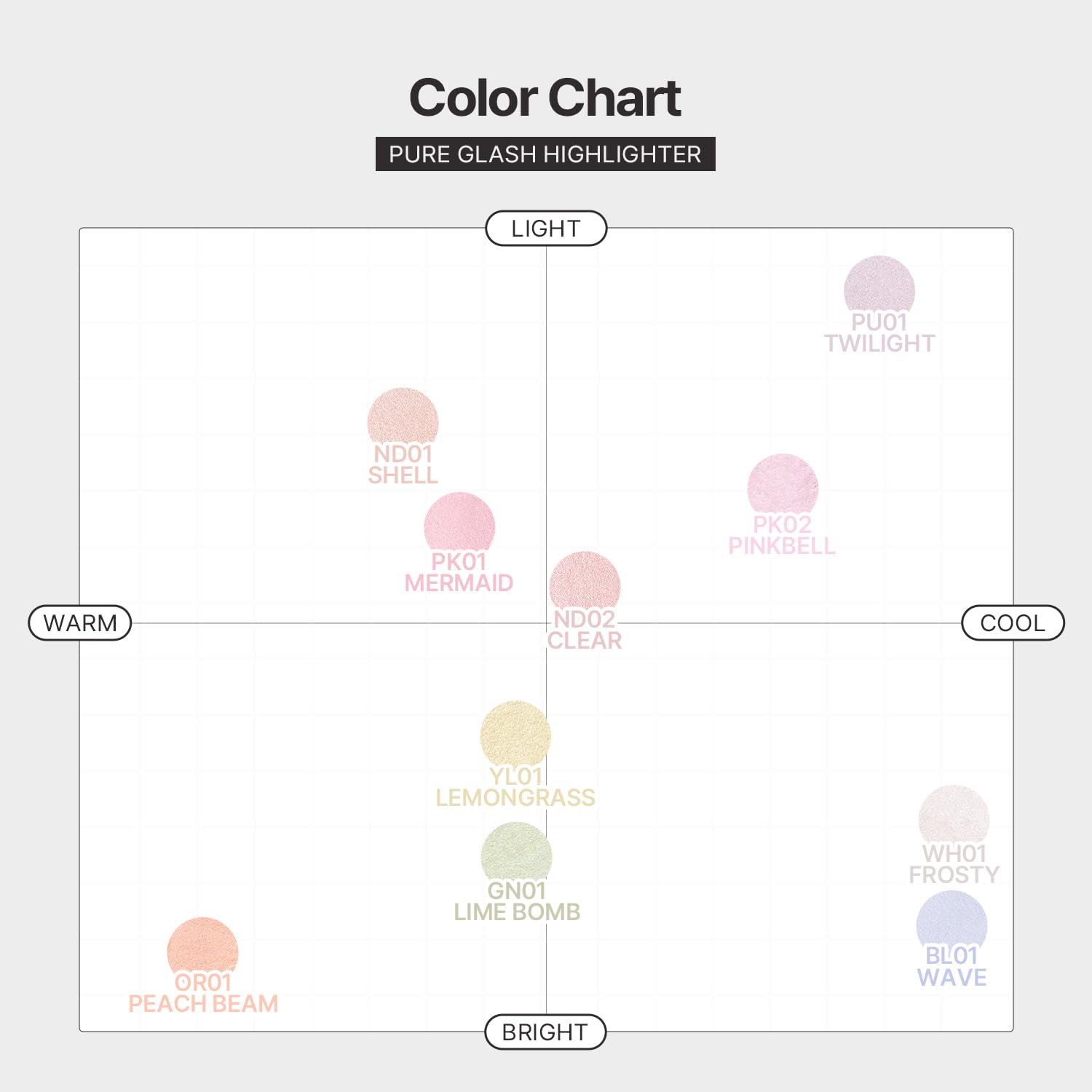This screenshot has width=1092, height=1092.
Task: Select the ND01 Shell swatch circle
Action: pyautogui.click(x=403, y=418)
